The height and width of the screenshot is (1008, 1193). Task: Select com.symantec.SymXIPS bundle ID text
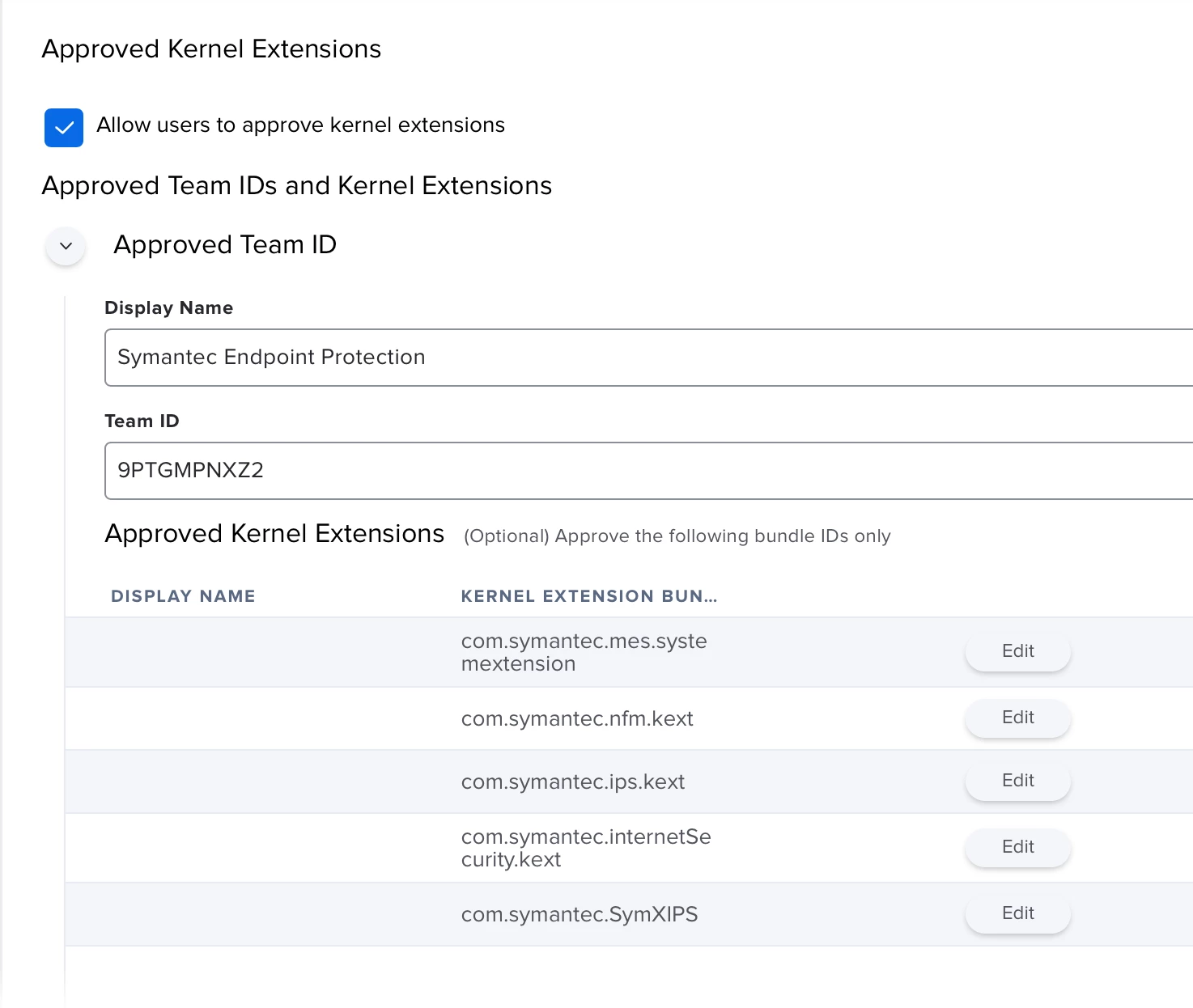point(580,914)
